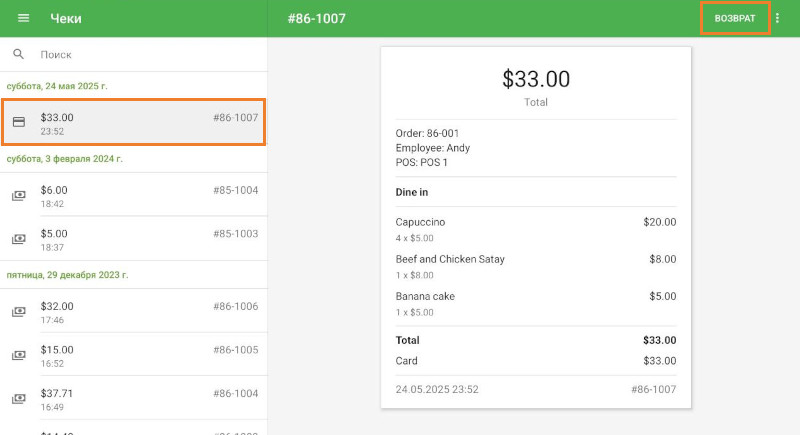Screen dimensions: 800x435
Task: Open receipt number #86-1006
Action: point(235,306)
